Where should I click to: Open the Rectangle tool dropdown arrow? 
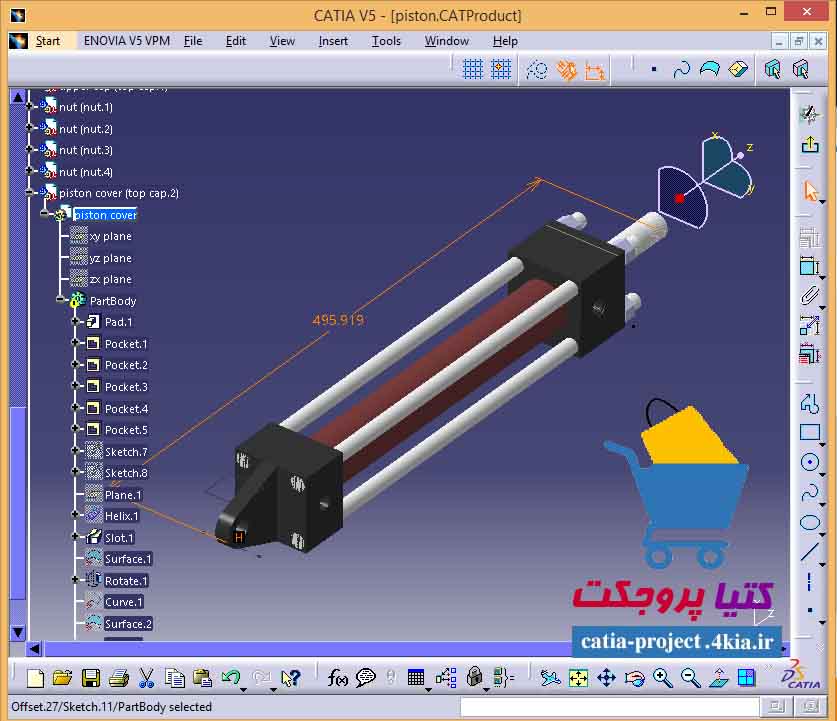(x=823, y=444)
